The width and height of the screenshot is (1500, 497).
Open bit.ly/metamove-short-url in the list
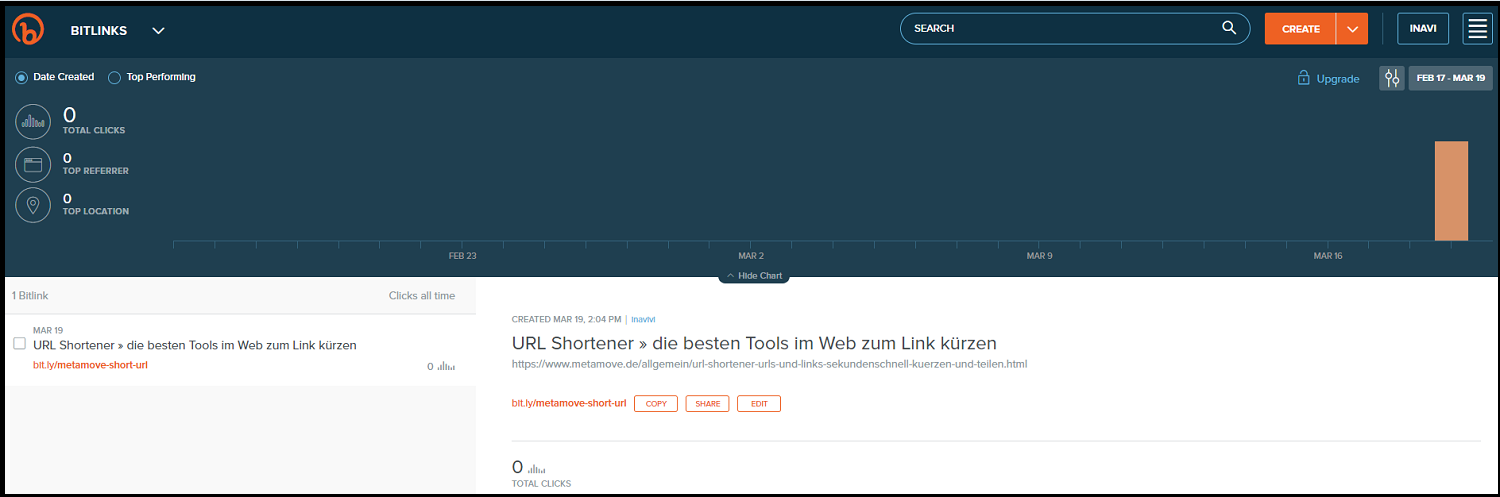click(x=90, y=365)
